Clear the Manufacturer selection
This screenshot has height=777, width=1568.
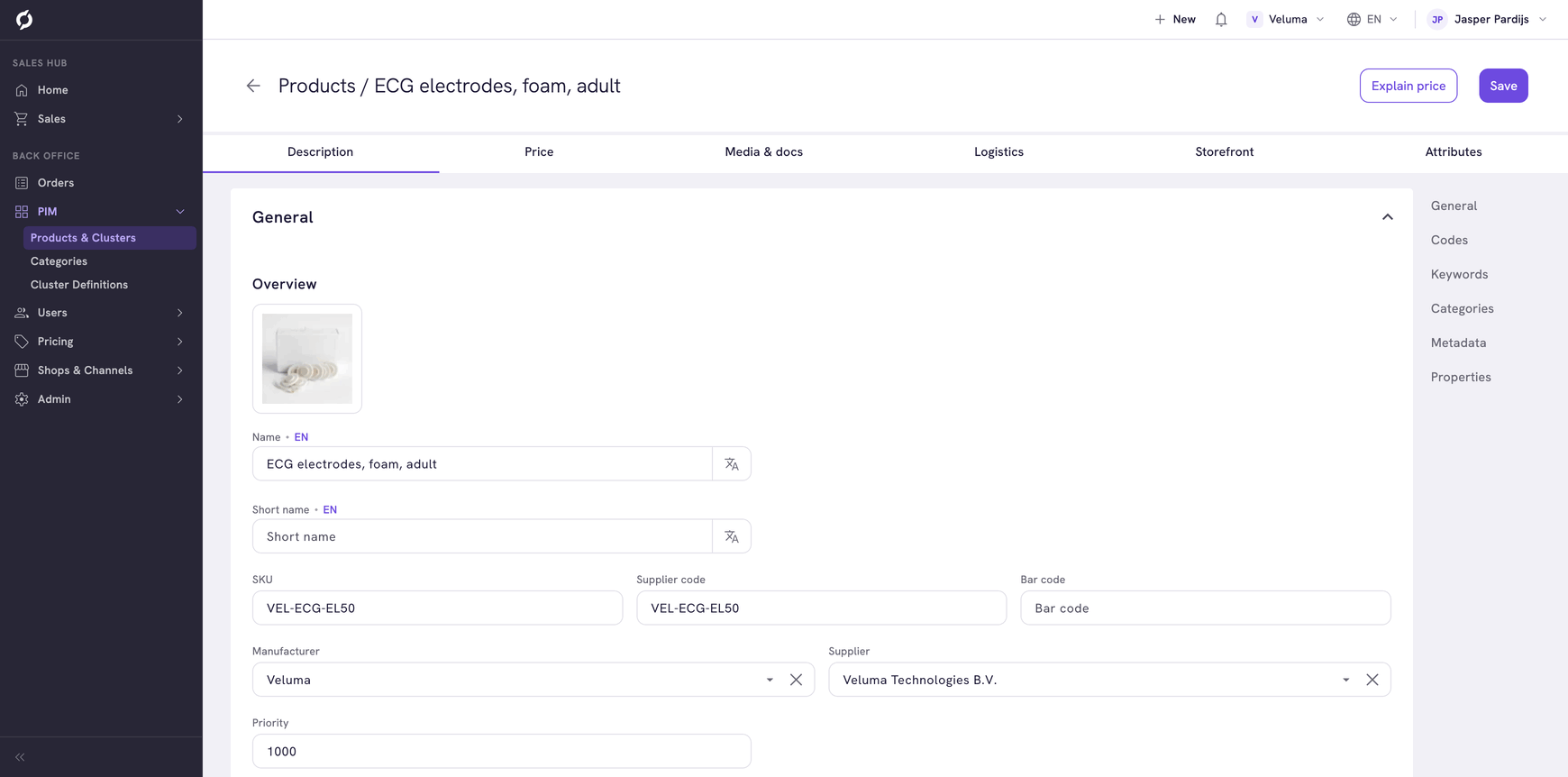(796, 680)
